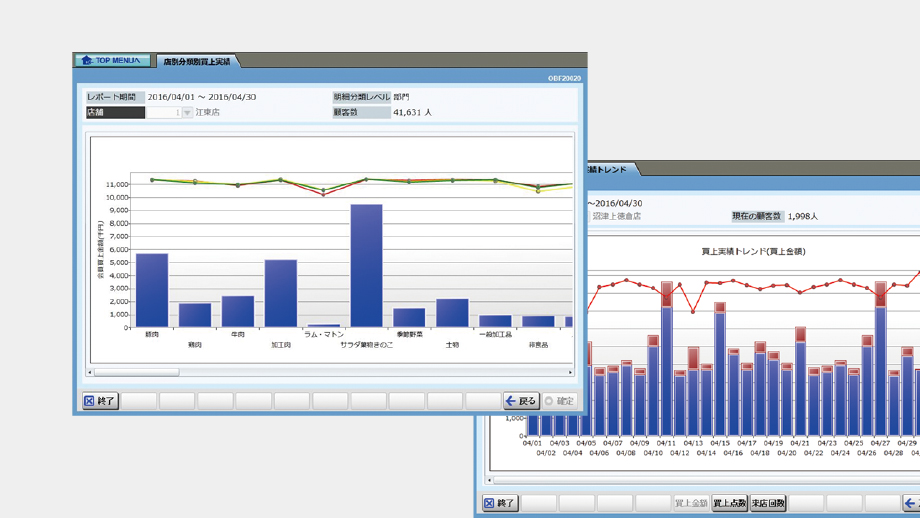Click the left scroll arrow of front chart
The image size is (920, 518).
90,373
